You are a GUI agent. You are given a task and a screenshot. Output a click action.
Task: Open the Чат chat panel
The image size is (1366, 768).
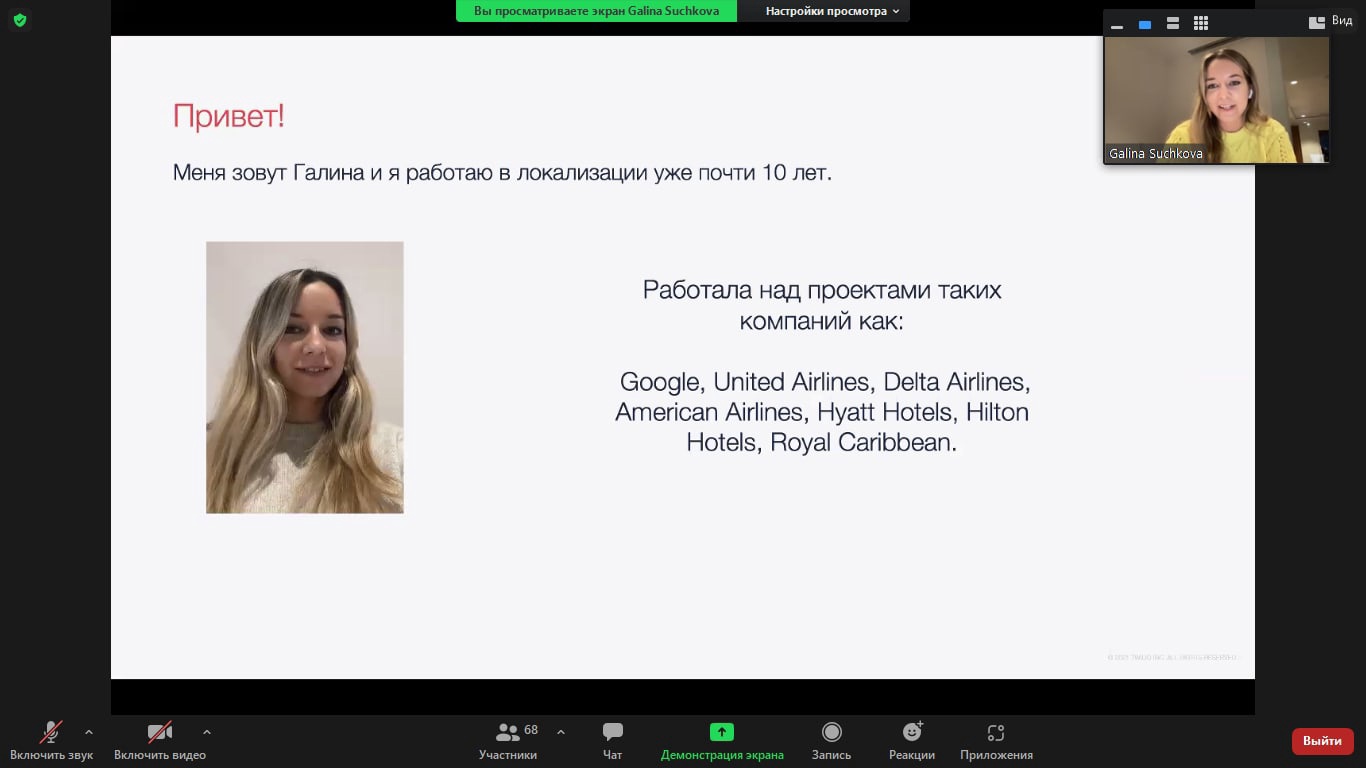[x=613, y=741]
